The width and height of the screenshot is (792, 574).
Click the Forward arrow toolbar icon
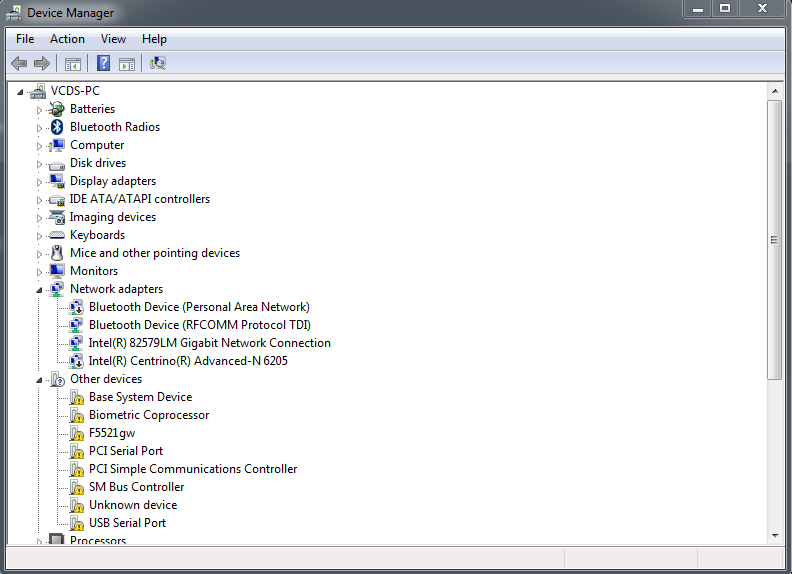pos(41,63)
